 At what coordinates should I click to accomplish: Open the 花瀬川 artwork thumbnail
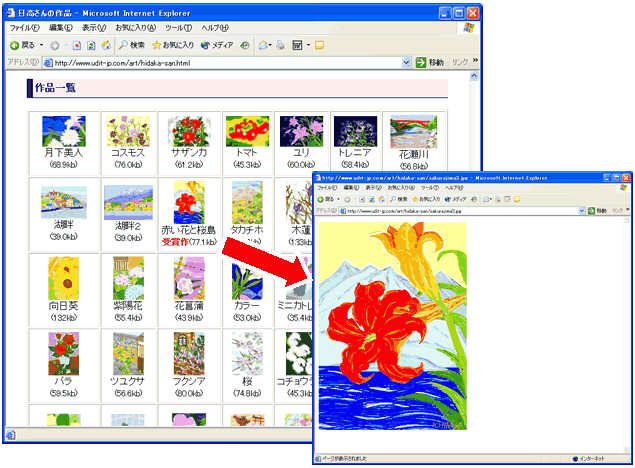pyautogui.click(x=413, y=132)
